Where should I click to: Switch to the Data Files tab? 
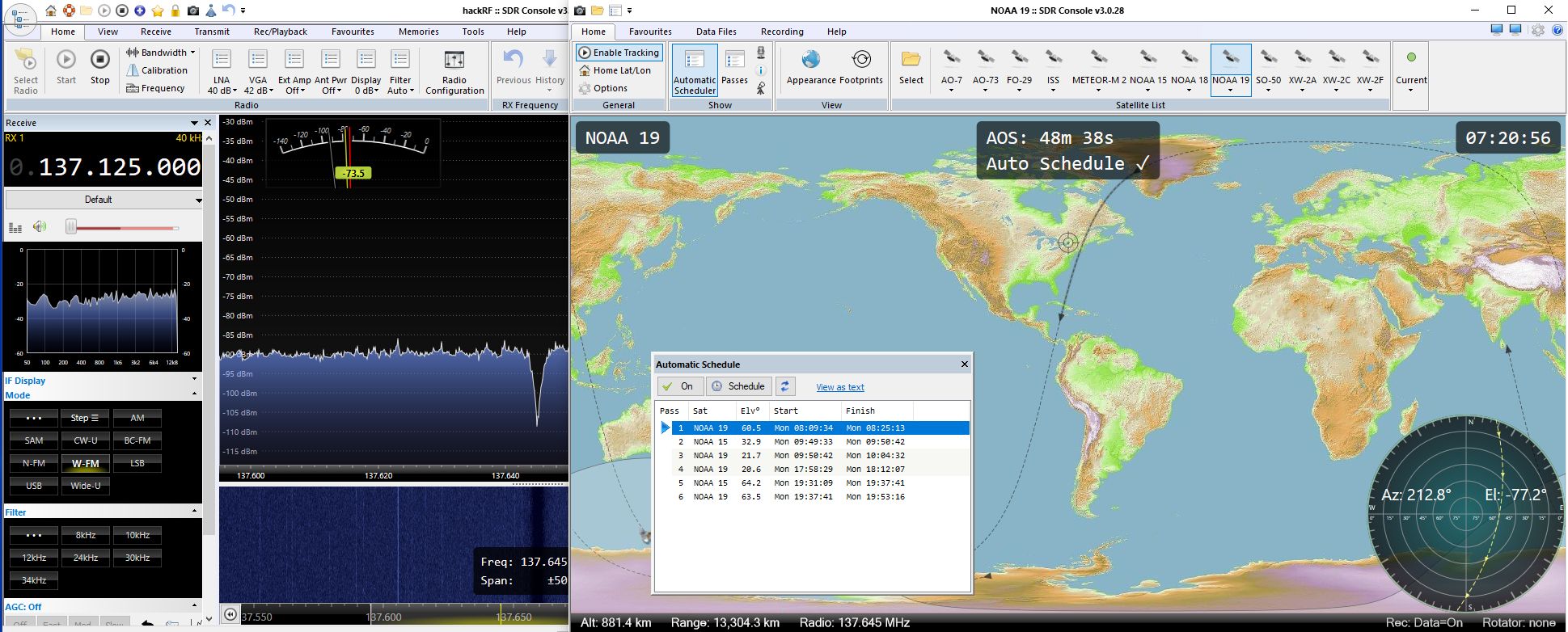pos(716,32)
